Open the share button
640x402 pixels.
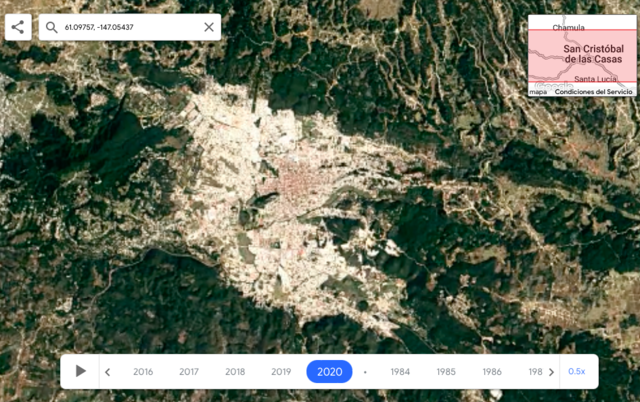(18, 27)
